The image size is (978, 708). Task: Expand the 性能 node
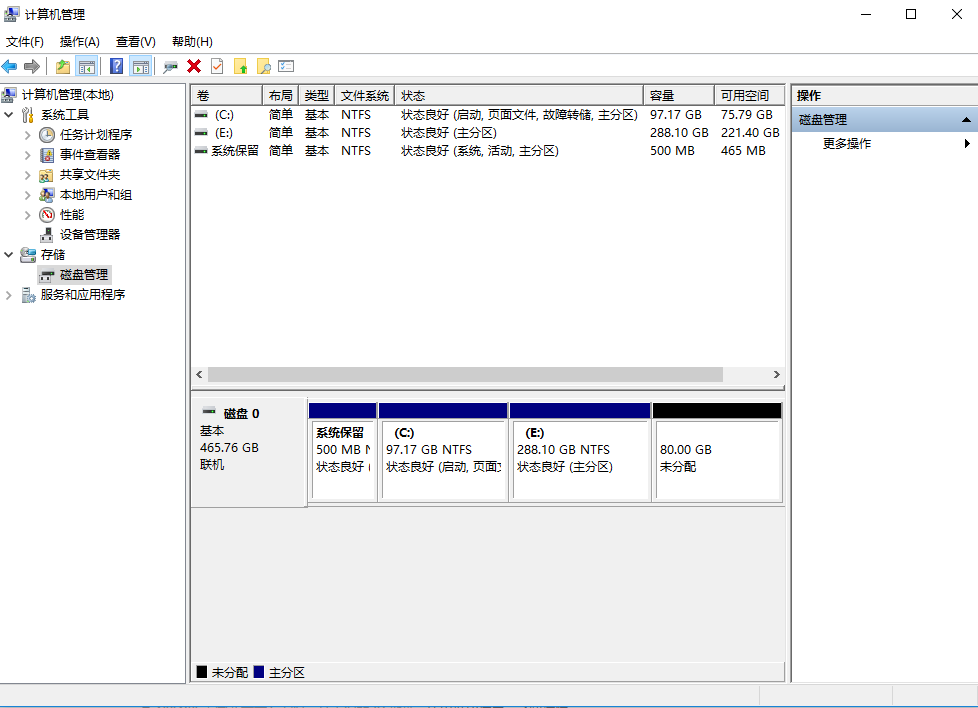point(27,215)
